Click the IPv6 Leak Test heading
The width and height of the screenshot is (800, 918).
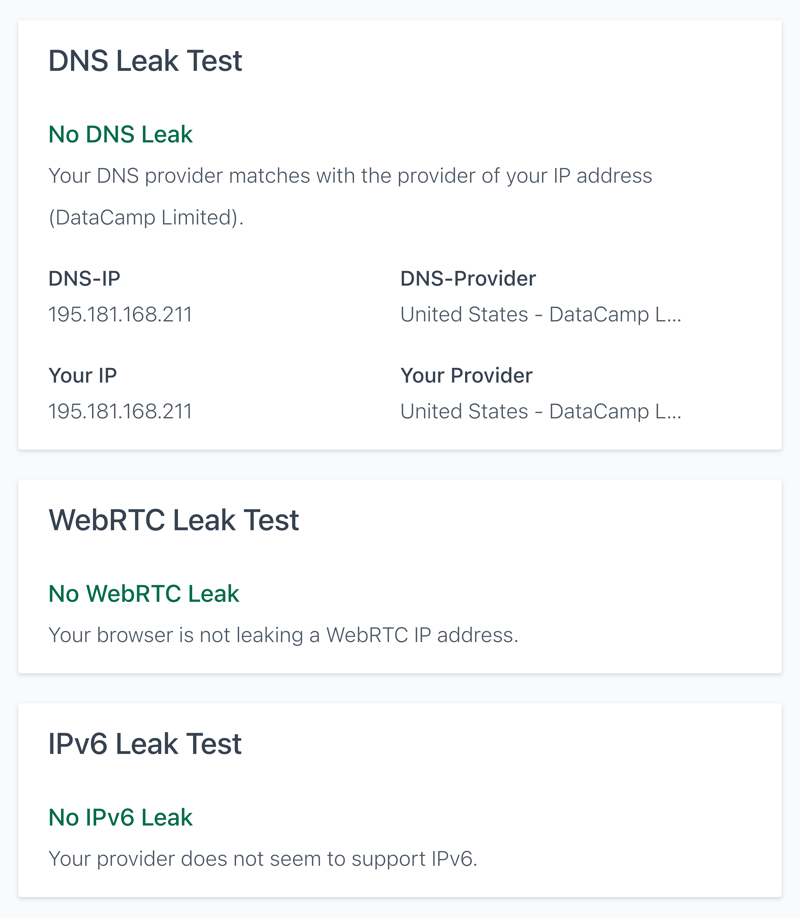coord(145,744)
